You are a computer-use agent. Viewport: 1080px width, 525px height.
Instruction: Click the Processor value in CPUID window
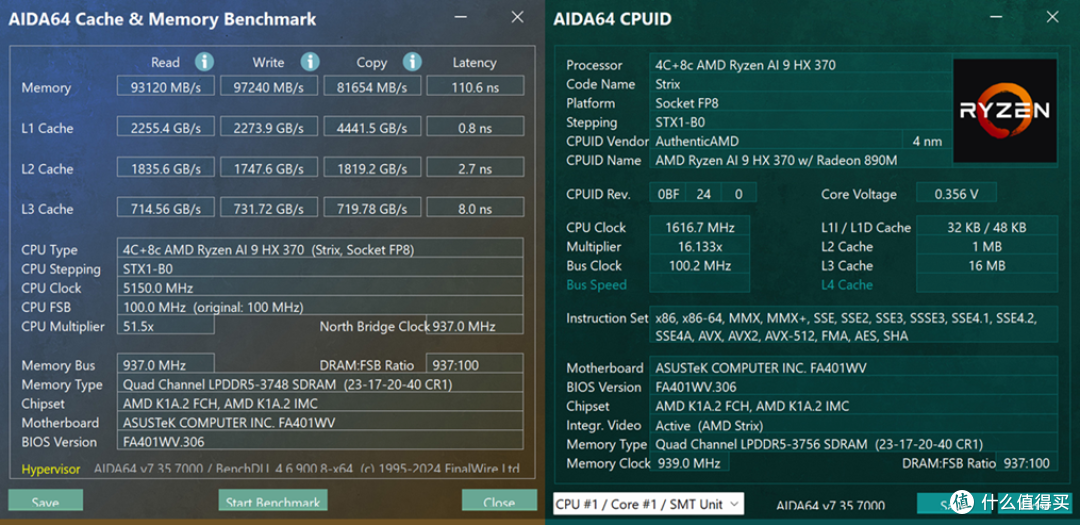pos(801,65)
